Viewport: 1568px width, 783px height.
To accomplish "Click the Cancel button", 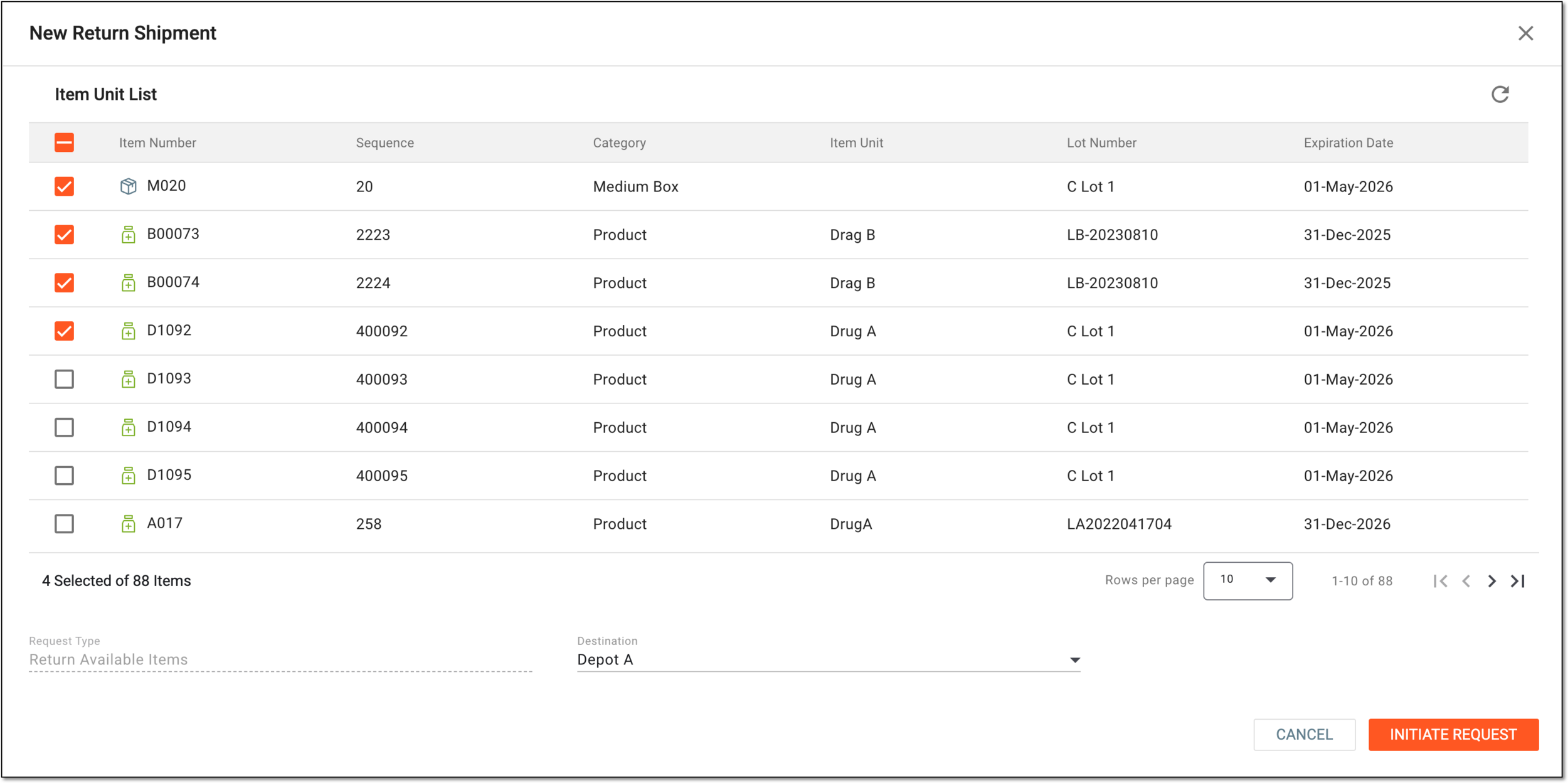I will click(1304, 735).
